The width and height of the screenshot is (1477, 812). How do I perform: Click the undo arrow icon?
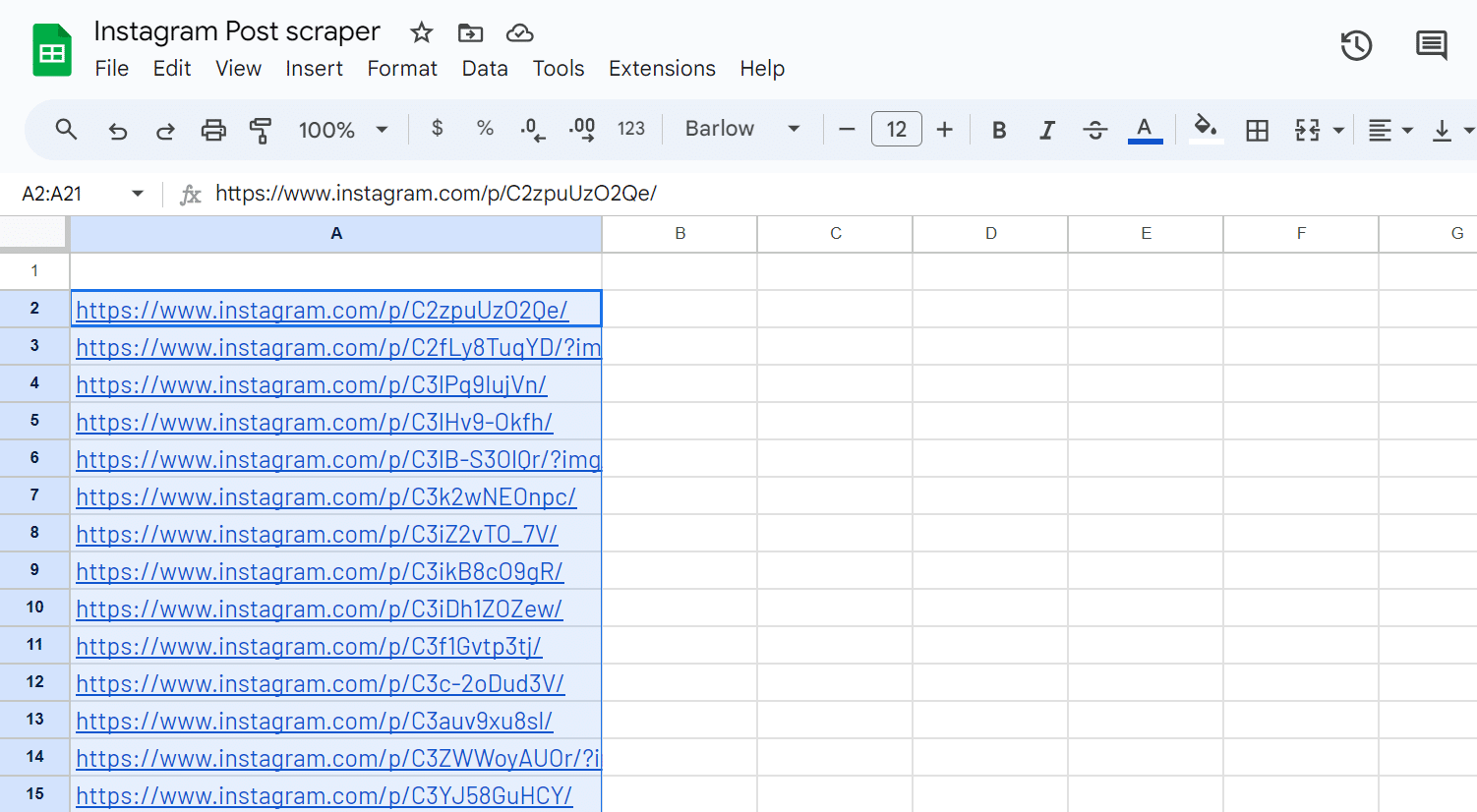click(x=118, y=130)
